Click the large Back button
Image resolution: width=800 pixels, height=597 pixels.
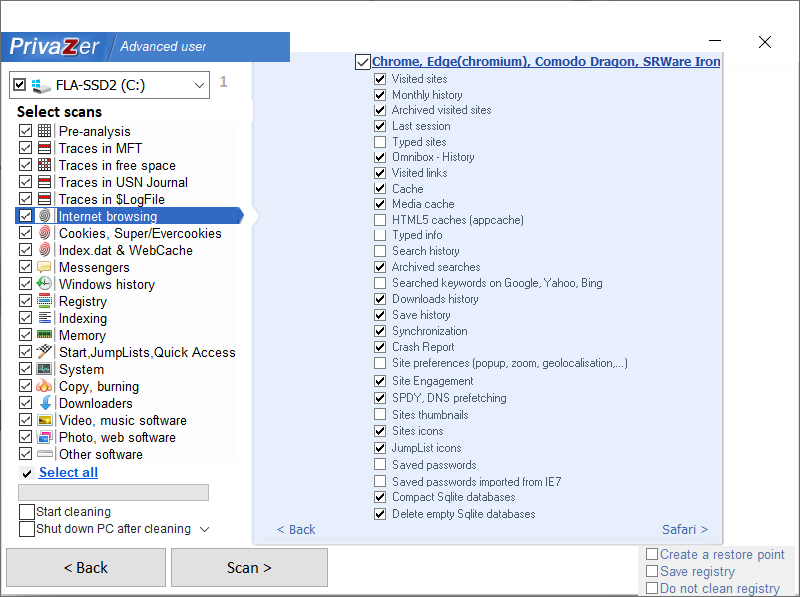(86, 567)
